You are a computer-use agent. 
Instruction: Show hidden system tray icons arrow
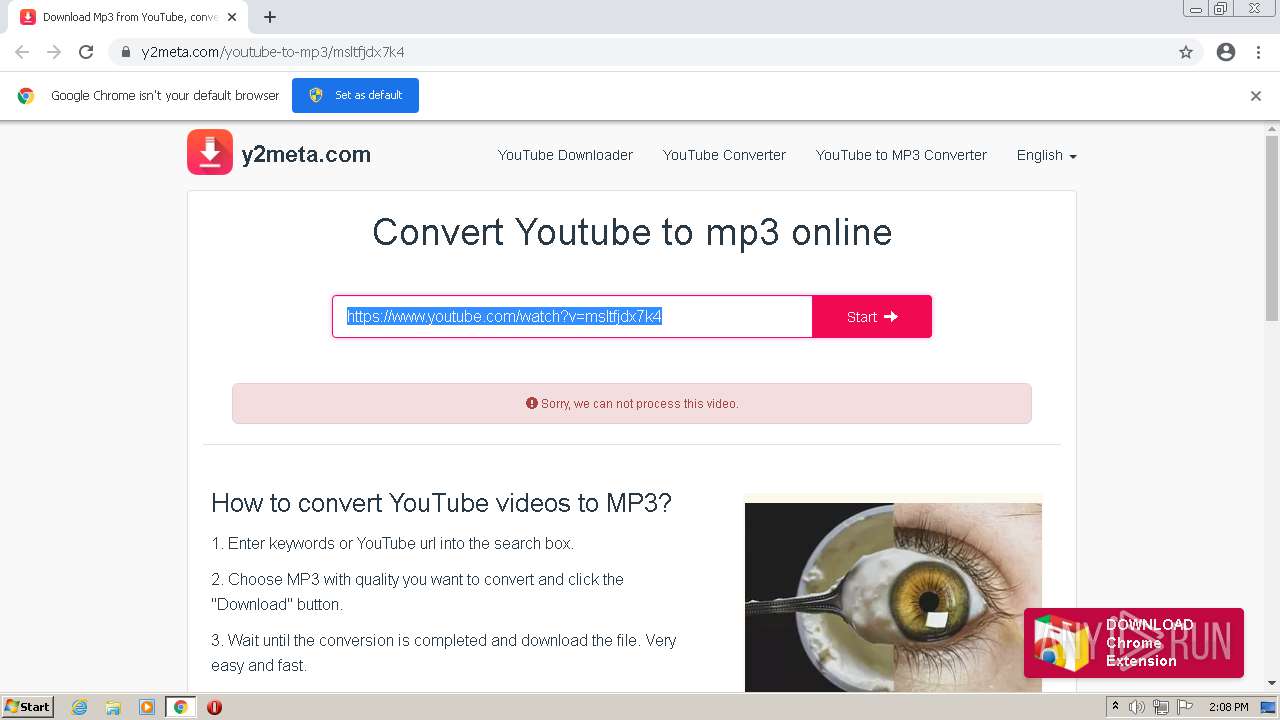pyautogui.click(x=1115, y=707)
